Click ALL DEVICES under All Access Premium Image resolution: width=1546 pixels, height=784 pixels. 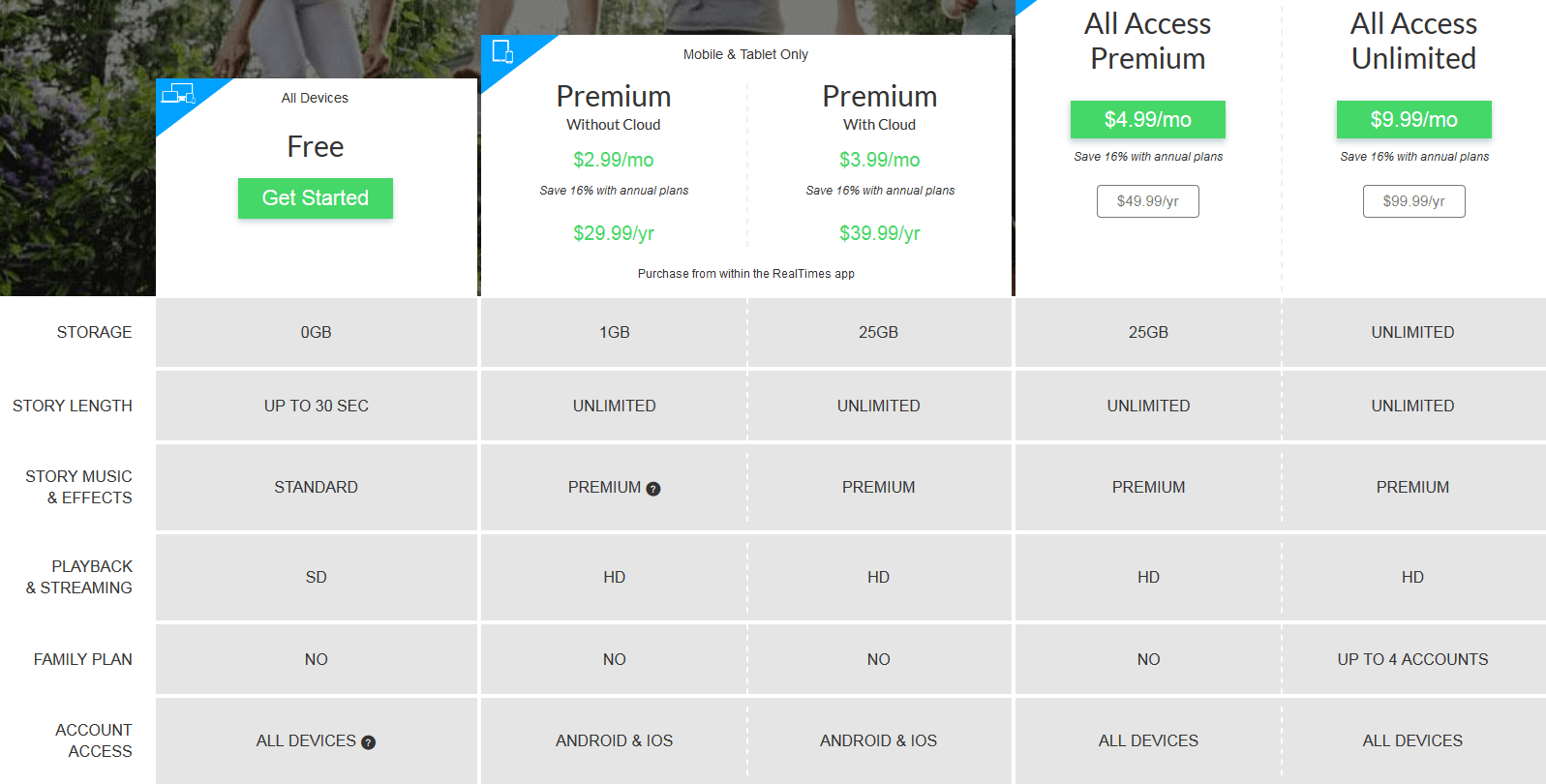coord(1149,740)
